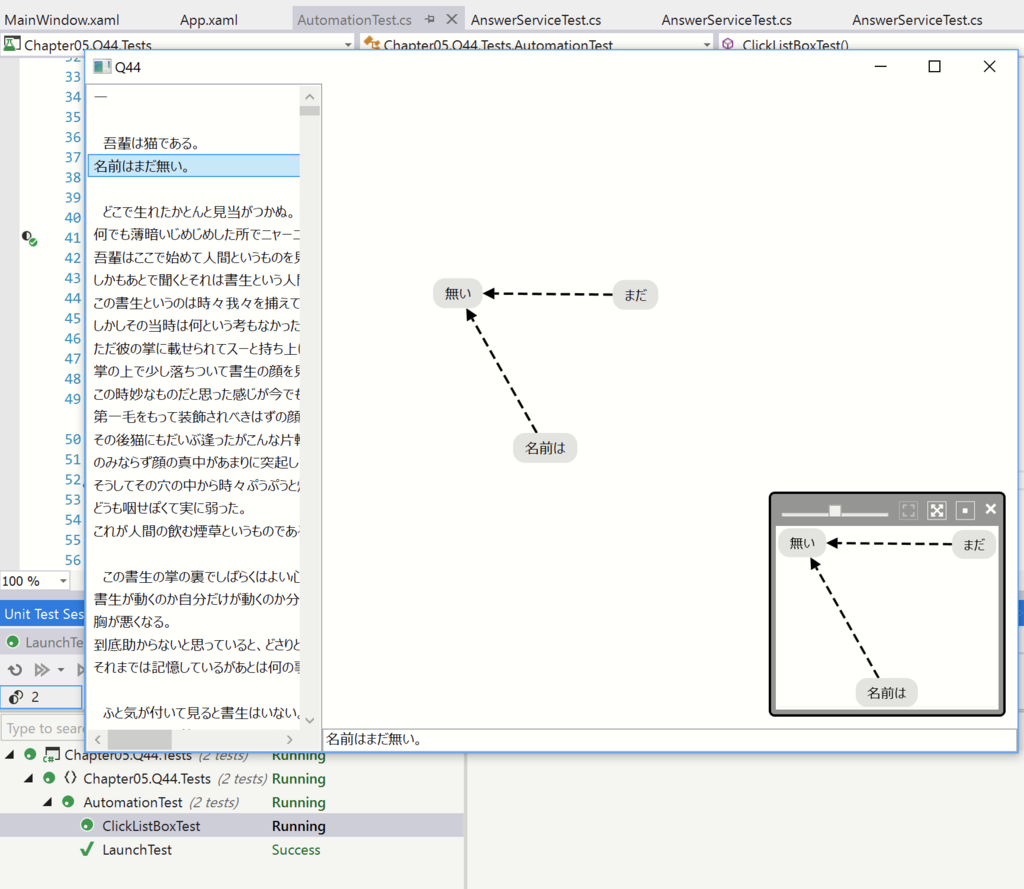
Task: Click the Success status of LaunchTest
Action: point(296,849)
